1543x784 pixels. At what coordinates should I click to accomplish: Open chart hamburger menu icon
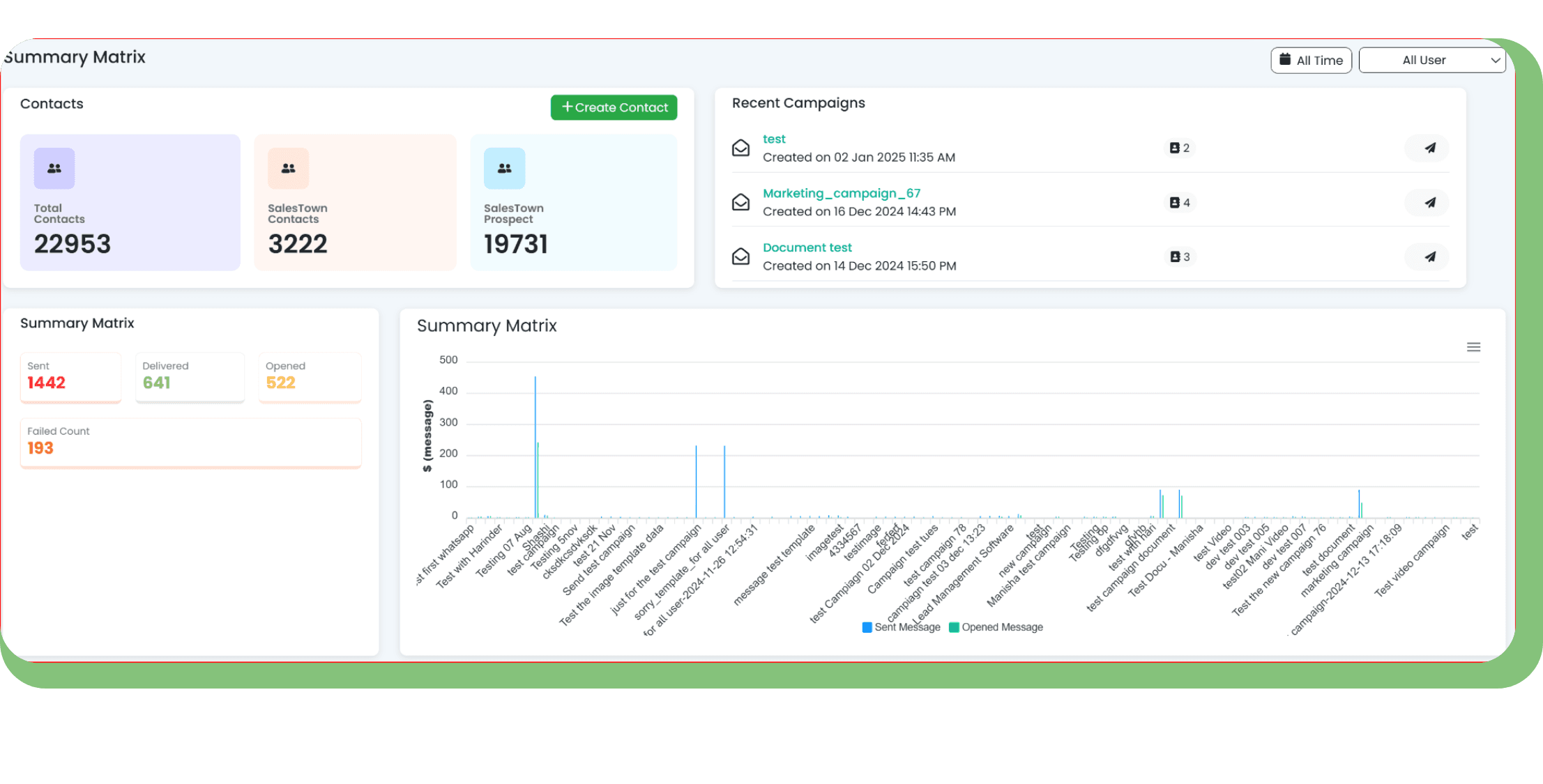1473,347
